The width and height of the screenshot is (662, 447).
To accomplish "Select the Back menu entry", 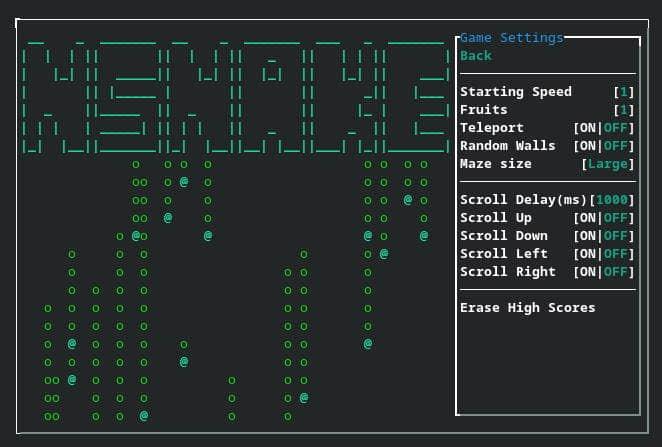I will pyautogui.click(x=476, y=56).
